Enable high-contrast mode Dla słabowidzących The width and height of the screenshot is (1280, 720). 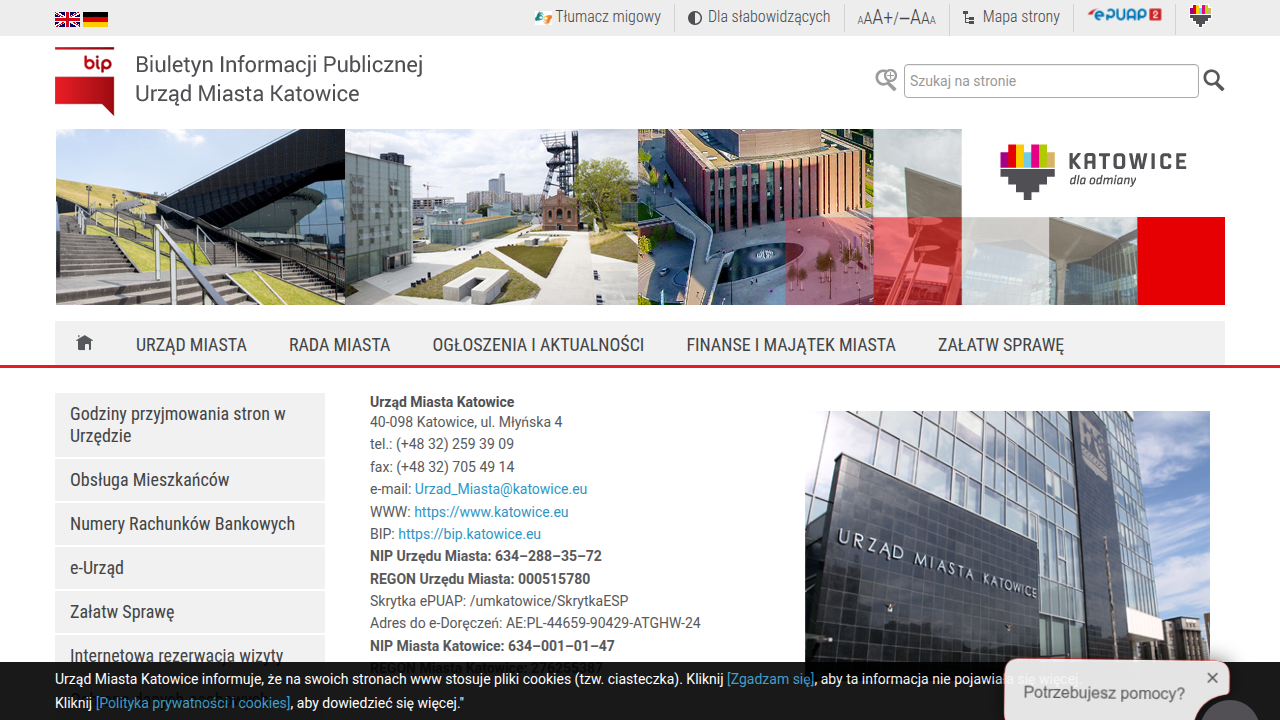759,17
